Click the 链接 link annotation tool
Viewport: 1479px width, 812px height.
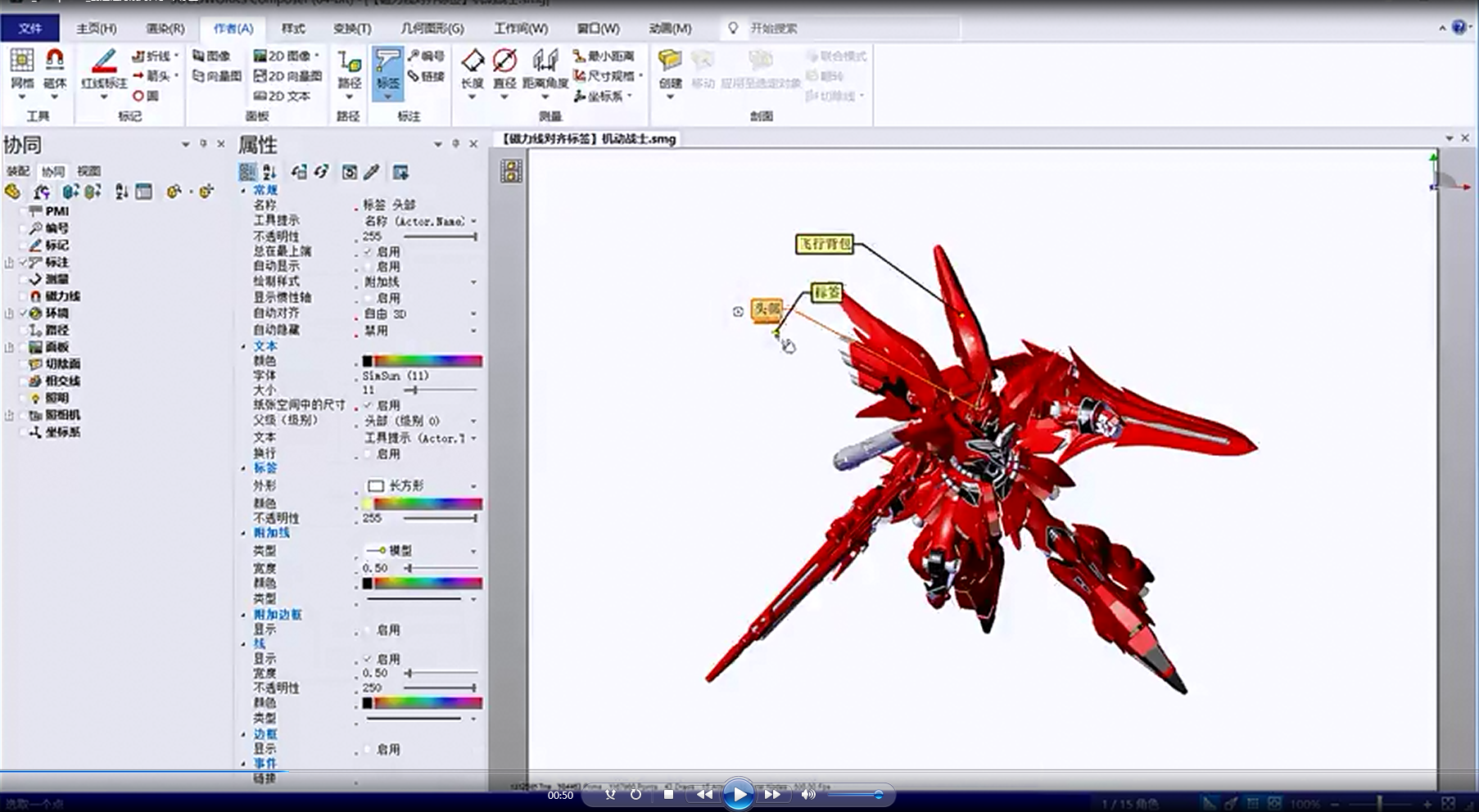(x=427, y=76)
